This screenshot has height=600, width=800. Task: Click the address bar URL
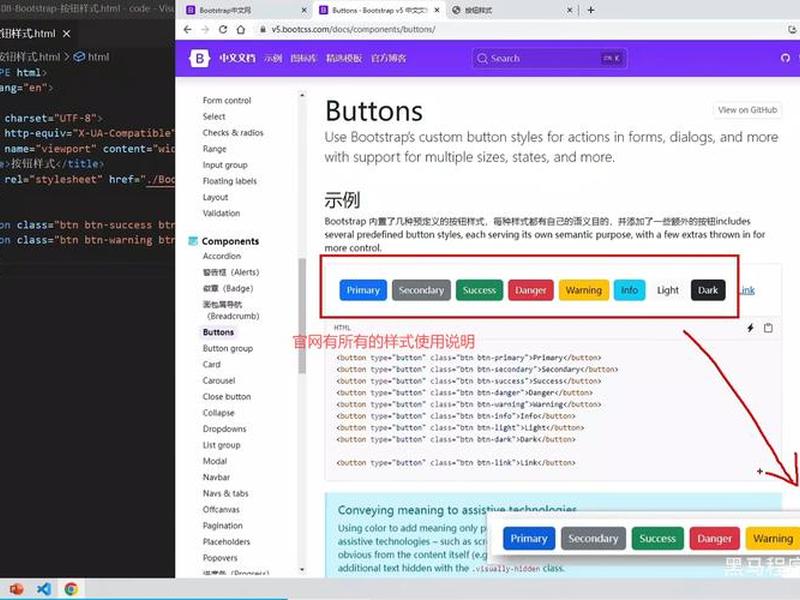click(x=353, y=30)
